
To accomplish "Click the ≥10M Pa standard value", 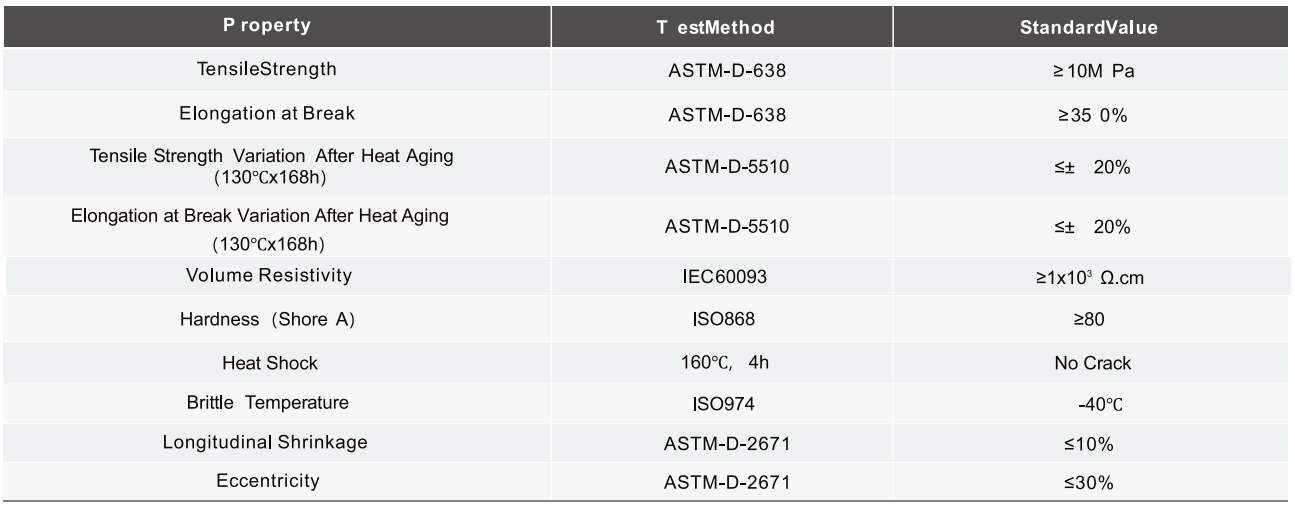I will coord(1089,73).
